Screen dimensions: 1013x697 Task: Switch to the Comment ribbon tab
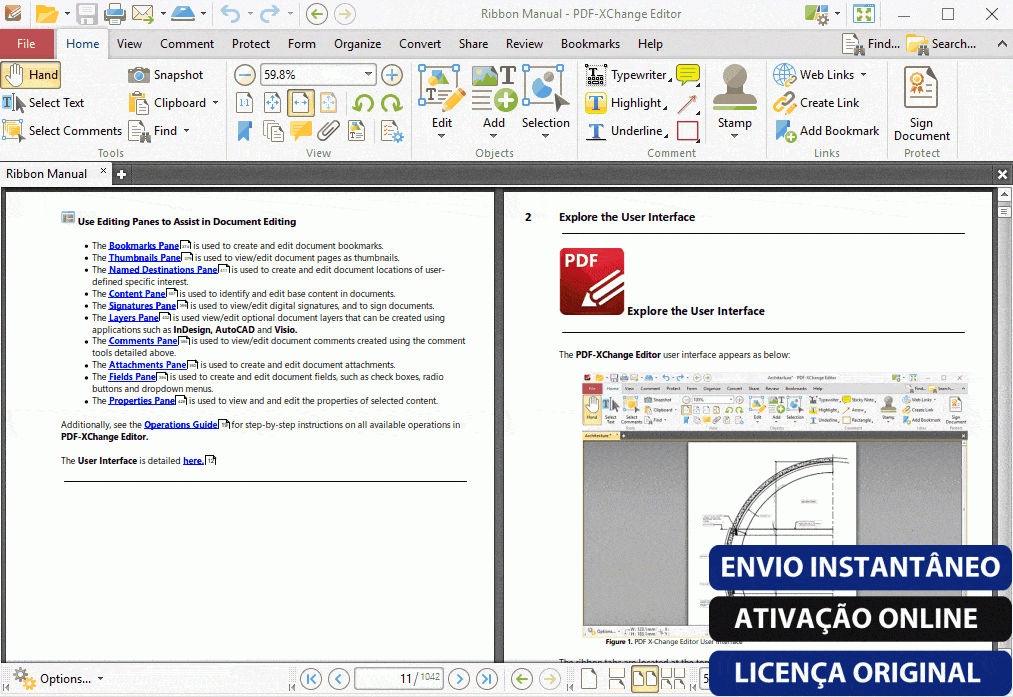187,44
